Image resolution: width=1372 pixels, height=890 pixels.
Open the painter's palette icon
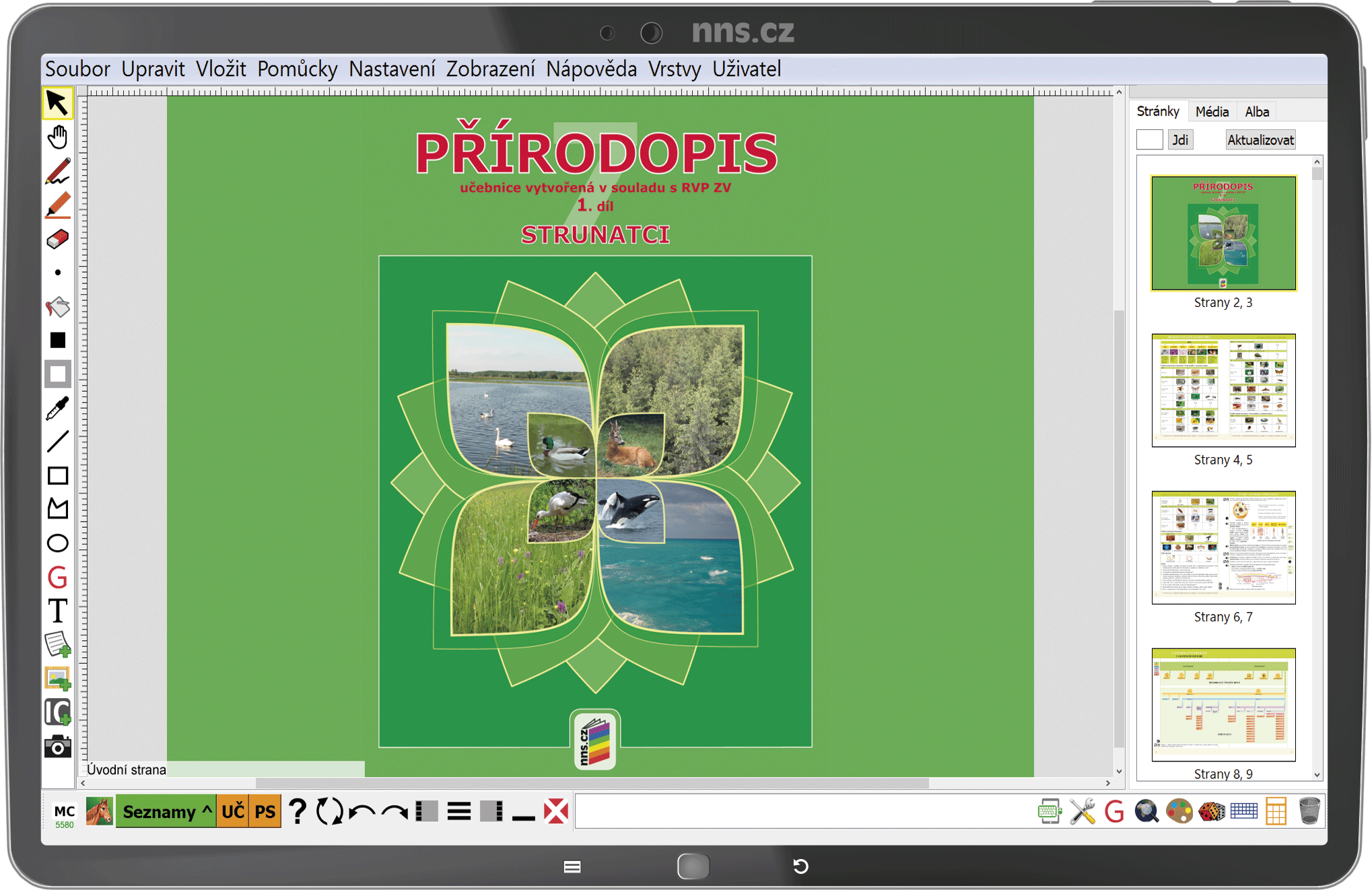click(x=1179, y=811)
